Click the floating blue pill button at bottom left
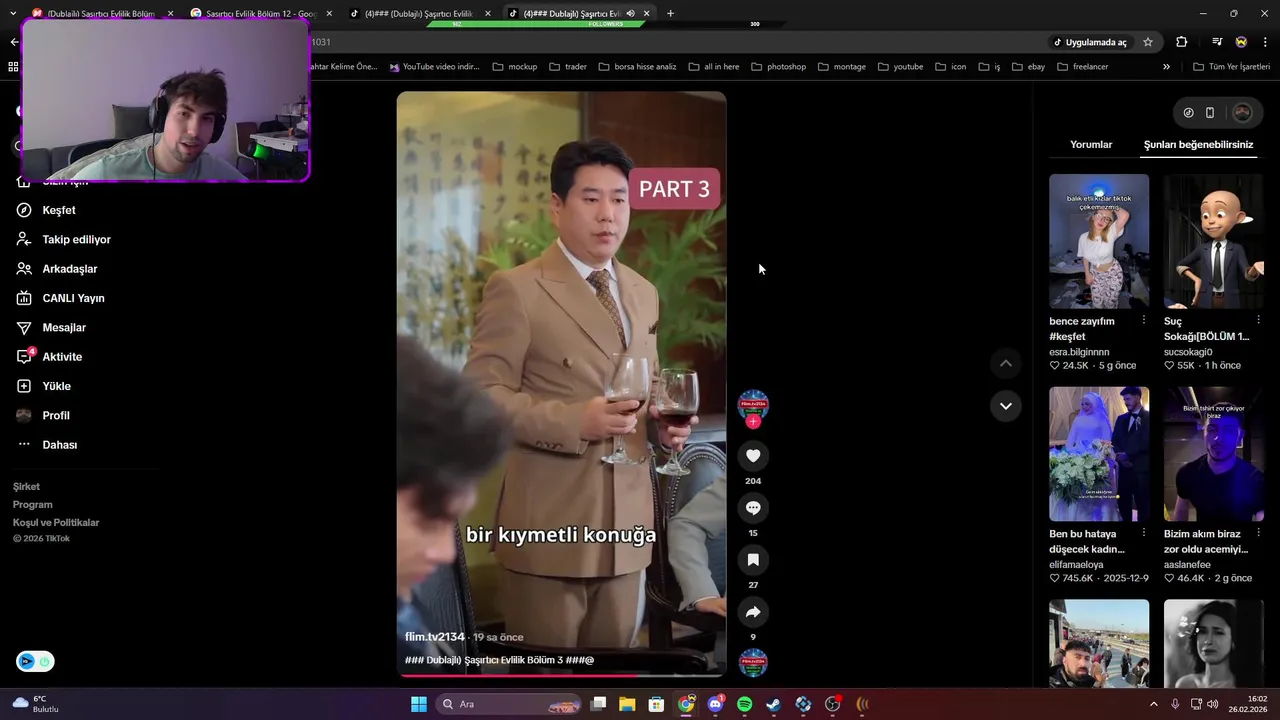 coord(35,661)
